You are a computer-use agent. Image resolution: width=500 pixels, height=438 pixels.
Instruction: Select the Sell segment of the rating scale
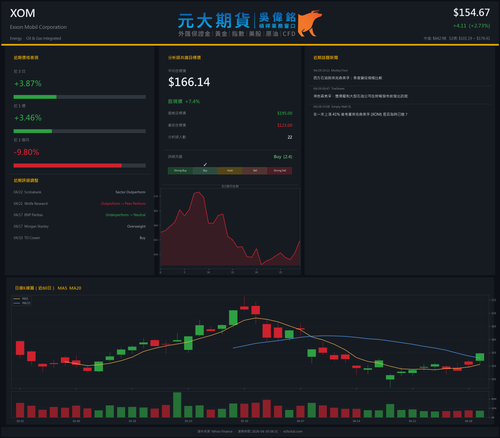(x=255, y=171)
